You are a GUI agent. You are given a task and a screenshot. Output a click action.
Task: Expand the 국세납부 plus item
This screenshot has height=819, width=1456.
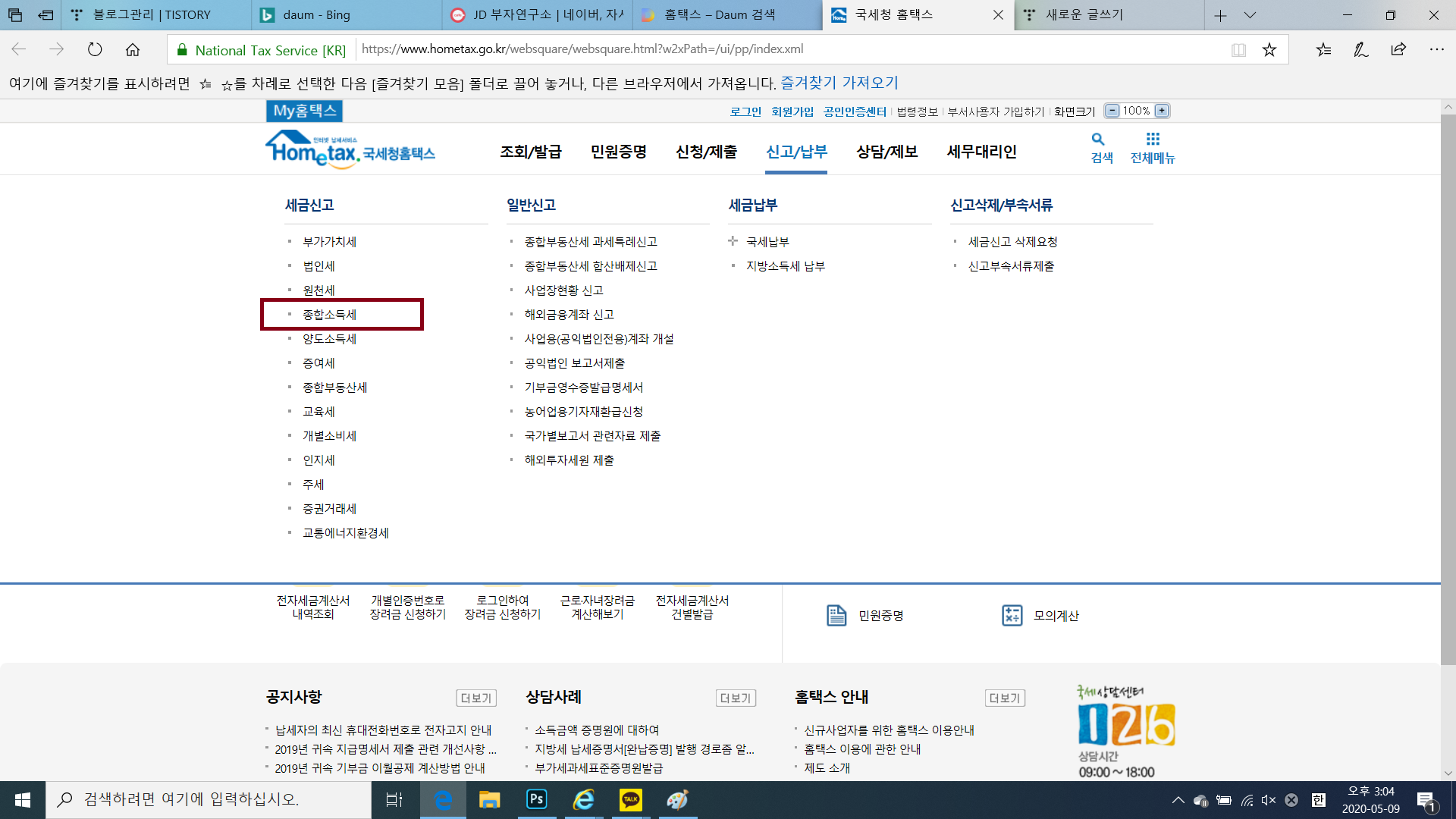click(x=733, y=241)
